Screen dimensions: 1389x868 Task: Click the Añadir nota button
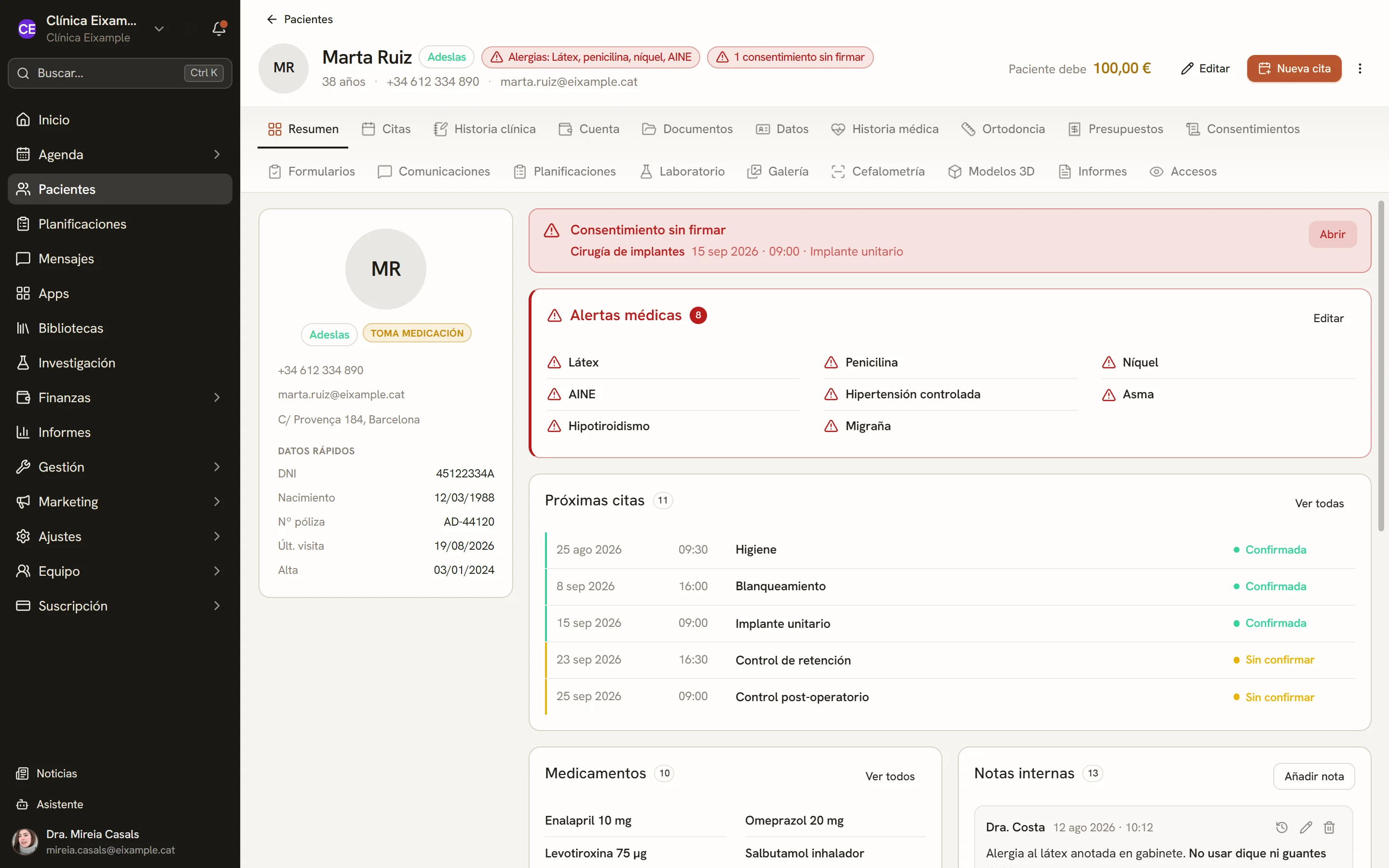tap(1314, 776)
